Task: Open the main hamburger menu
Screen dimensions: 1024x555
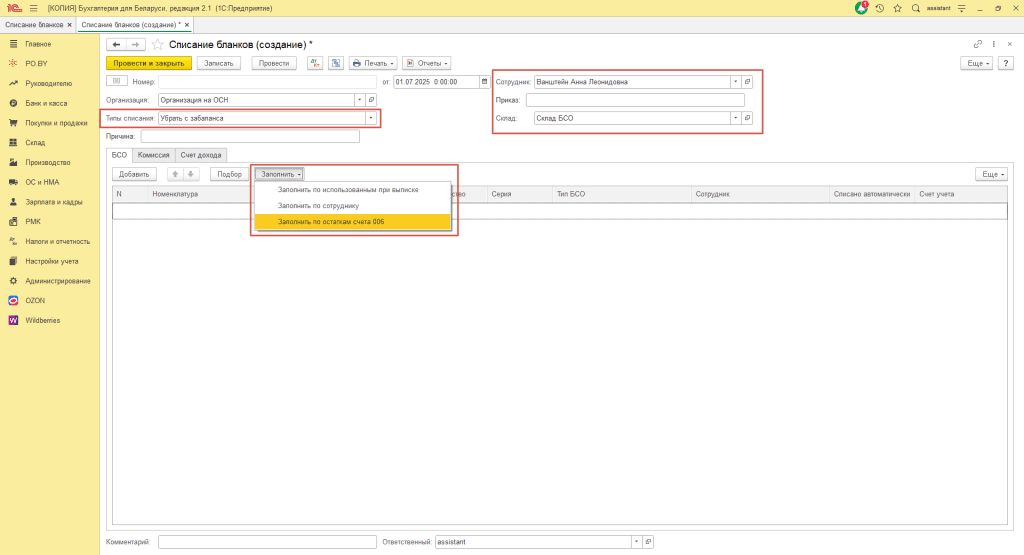Action: click(x=33, y=8)
